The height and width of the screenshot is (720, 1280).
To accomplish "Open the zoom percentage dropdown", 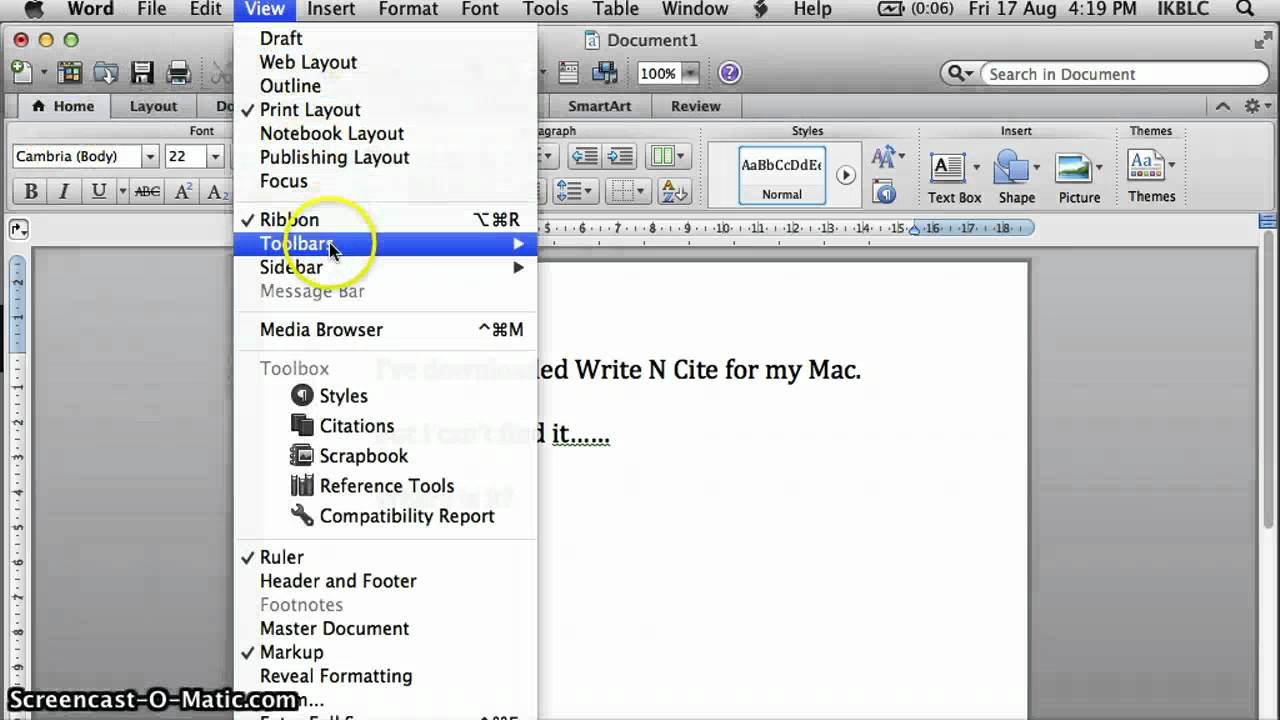I will click(689, 73).
